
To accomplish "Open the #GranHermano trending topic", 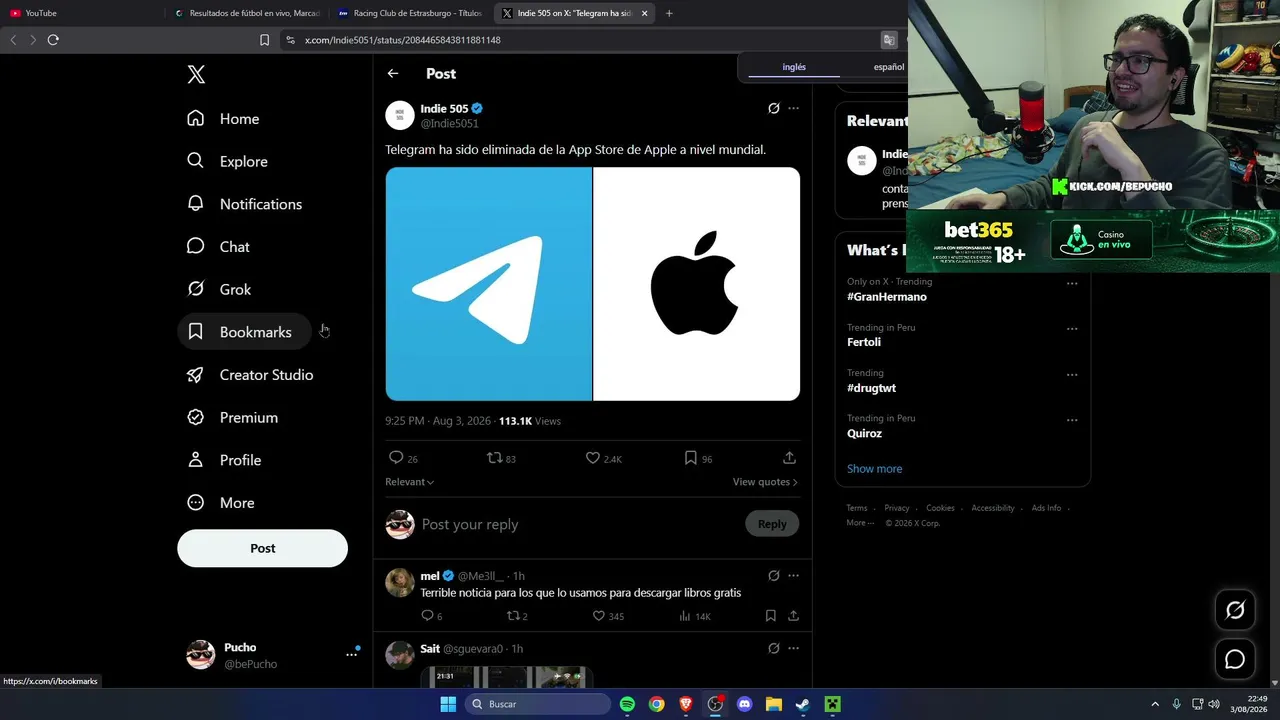I will click(887, 297).
